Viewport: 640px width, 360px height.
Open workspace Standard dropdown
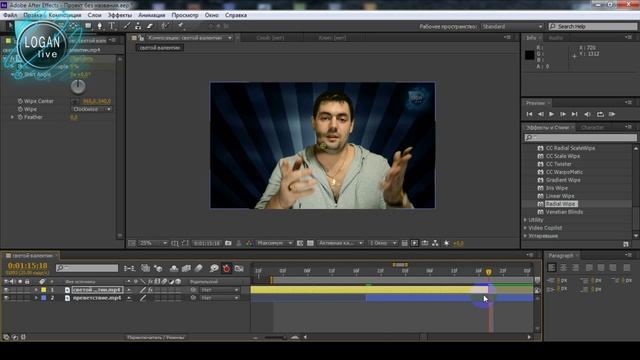pos(512,26)
